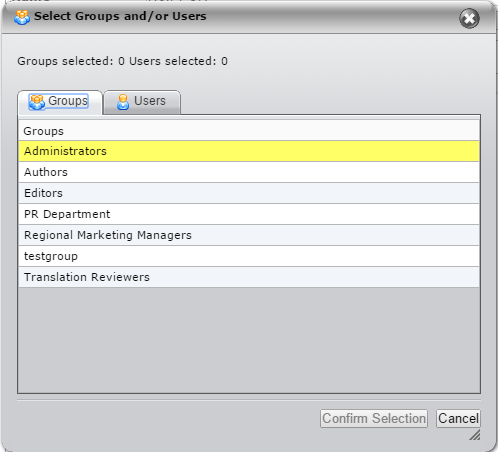Screen dimensions: 498x452
Task: Click the Groups column header
Action: pos(249,131)
